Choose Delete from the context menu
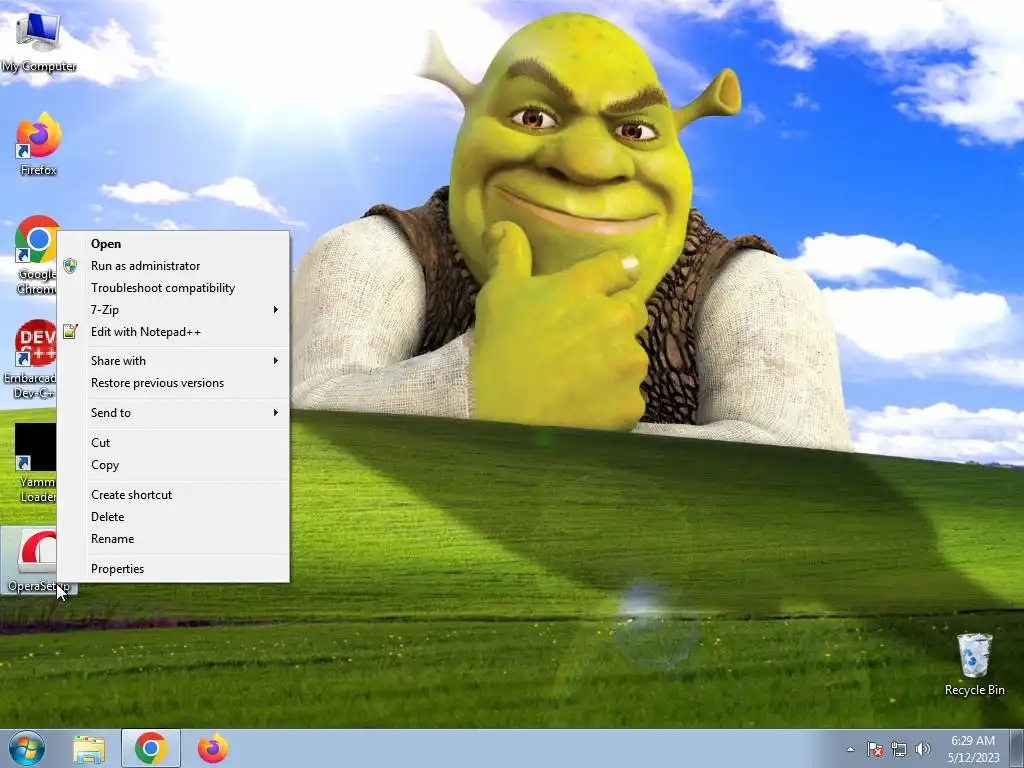The image size is (1024, 768). point(173,517)
